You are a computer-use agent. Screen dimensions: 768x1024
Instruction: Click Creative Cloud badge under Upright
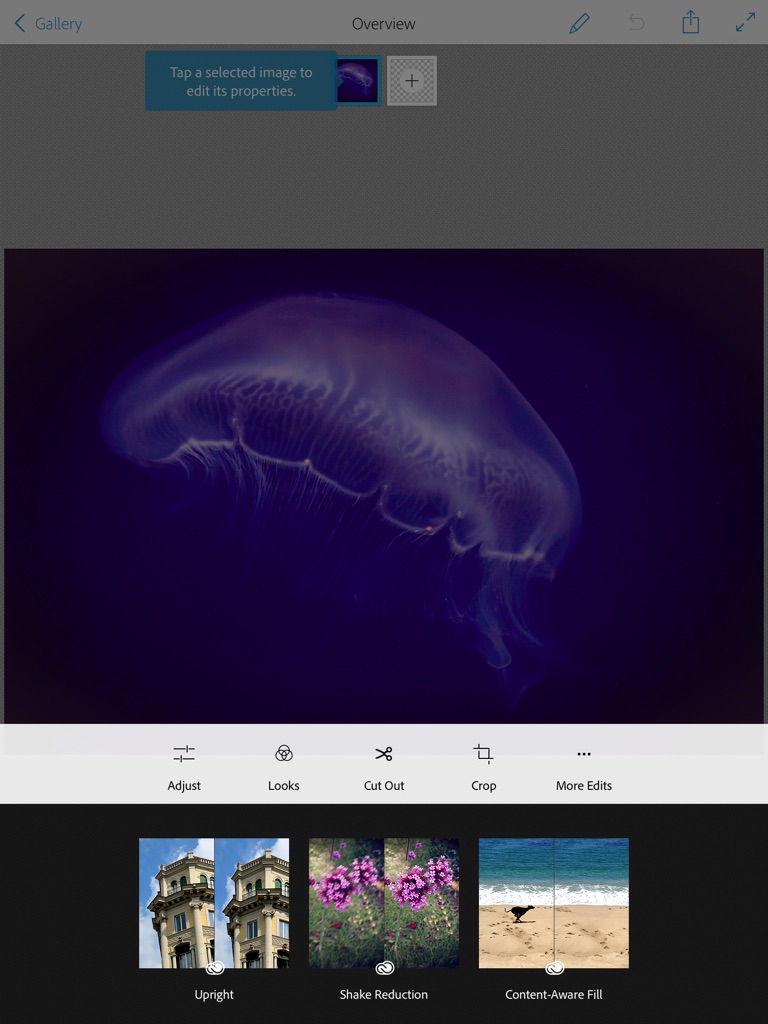click(x=214, y=968)
